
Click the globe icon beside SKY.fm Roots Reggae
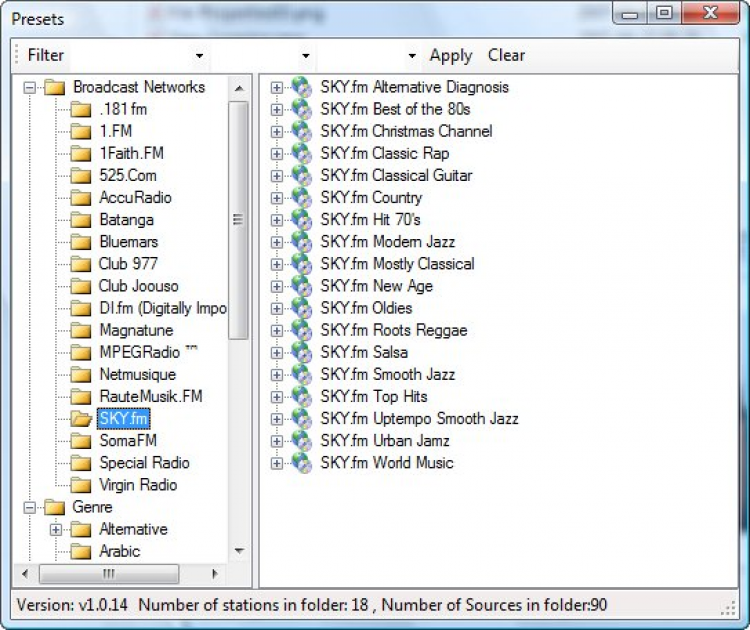[302, 330]
